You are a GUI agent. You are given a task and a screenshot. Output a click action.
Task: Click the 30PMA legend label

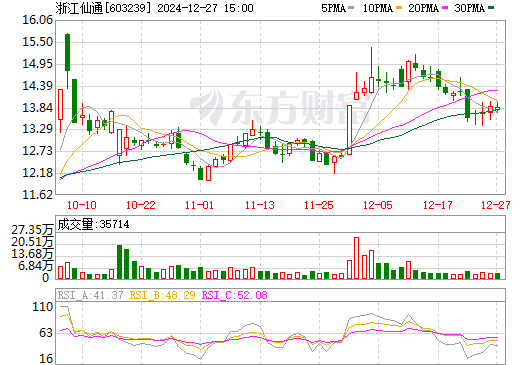[469, 8]
